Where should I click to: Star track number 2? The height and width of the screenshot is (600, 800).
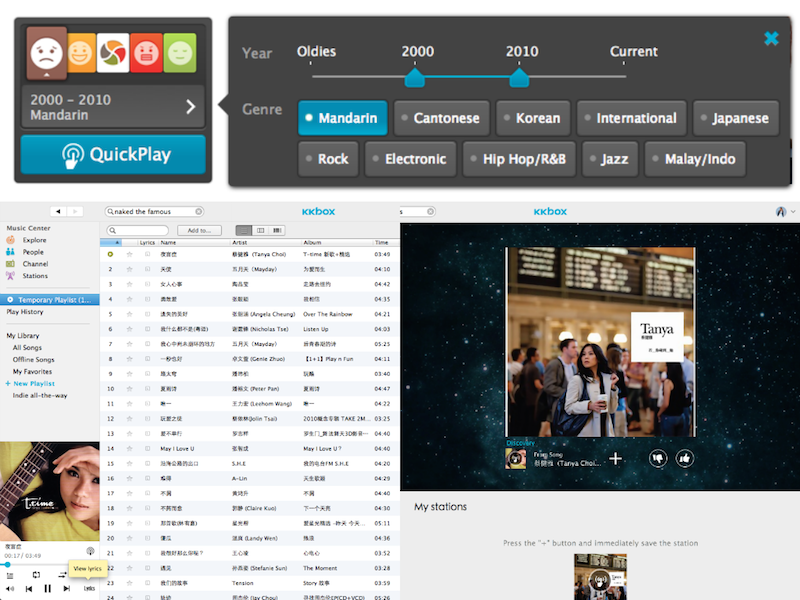click(x=130, y=269)
